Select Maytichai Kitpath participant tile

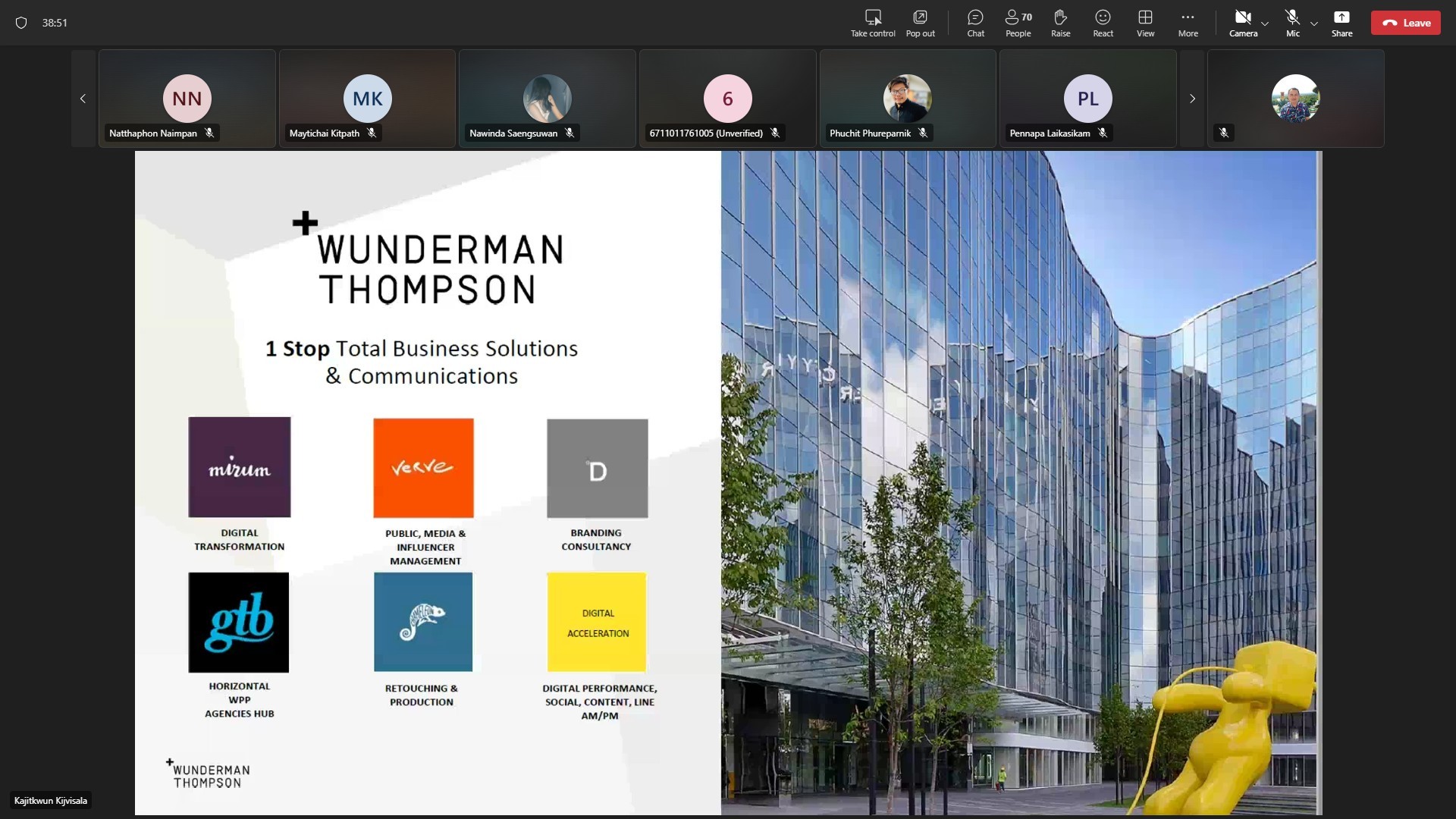coord(367,99)
